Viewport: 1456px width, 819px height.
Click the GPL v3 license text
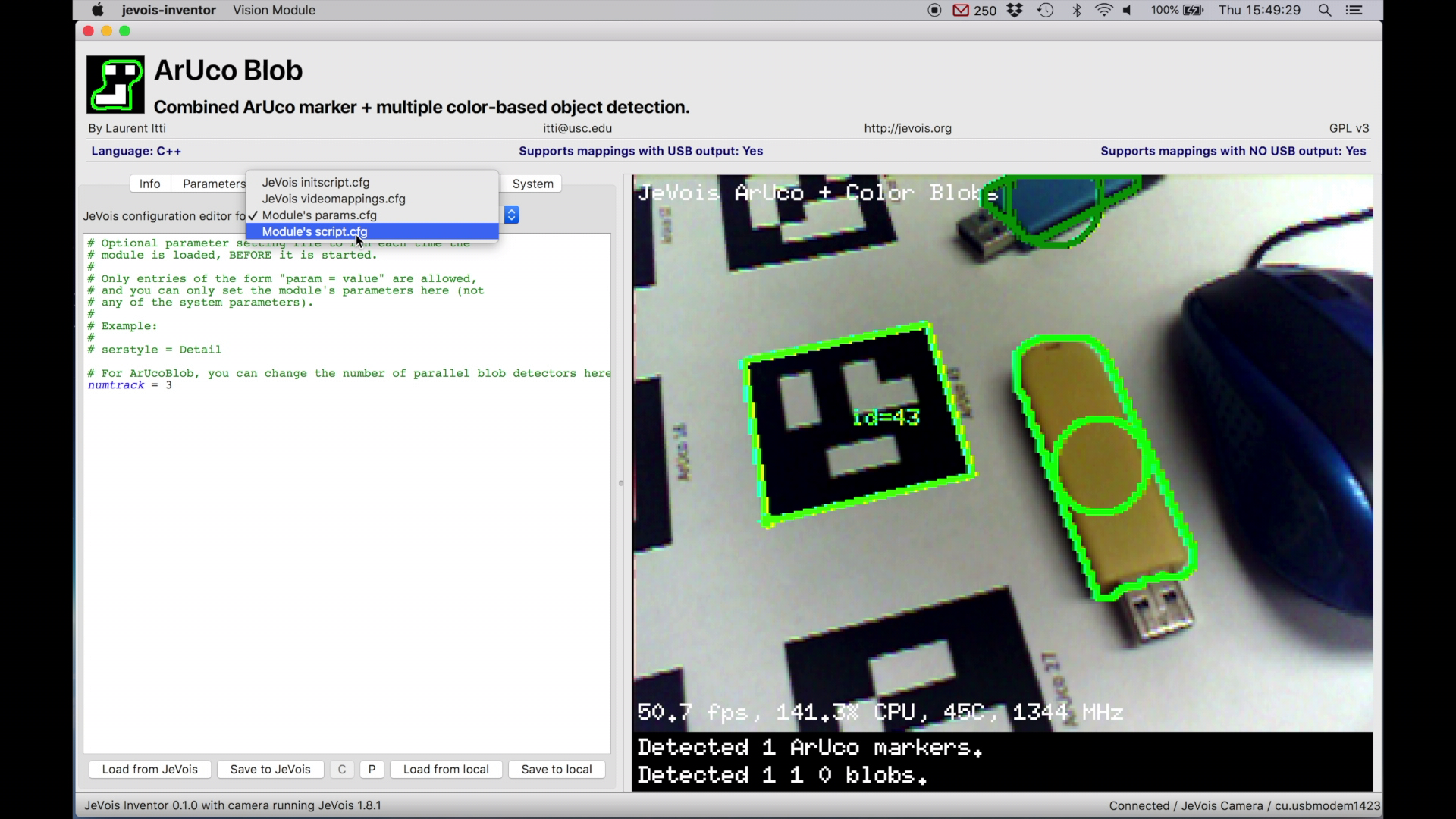tap(1349, 128)
